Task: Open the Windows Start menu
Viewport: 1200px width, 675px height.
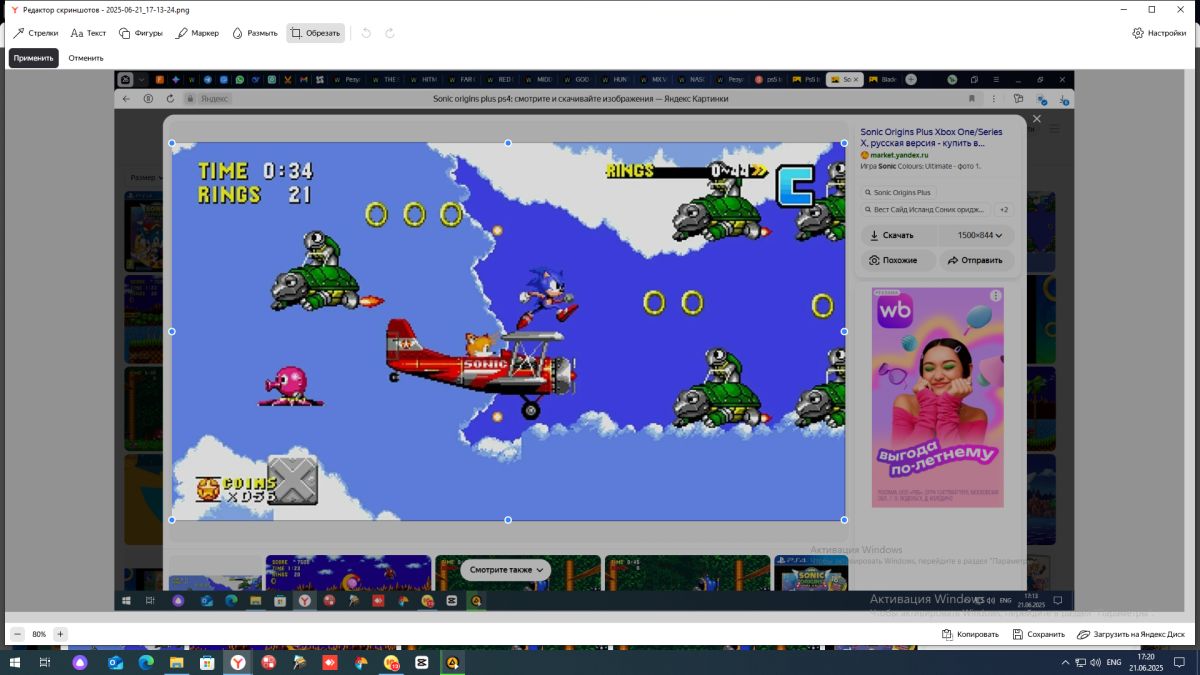Action: point(15,663)
